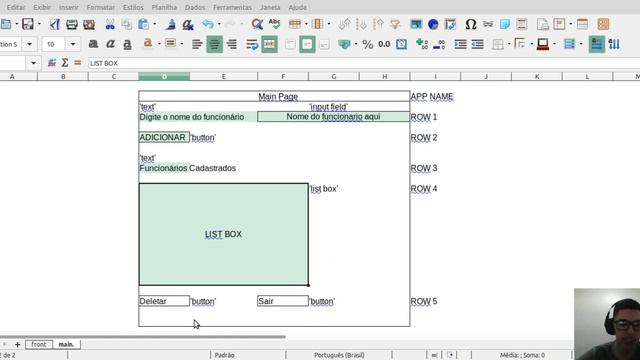Toggle center vertically alignment
640x360 pixels.
click(307, 44)
